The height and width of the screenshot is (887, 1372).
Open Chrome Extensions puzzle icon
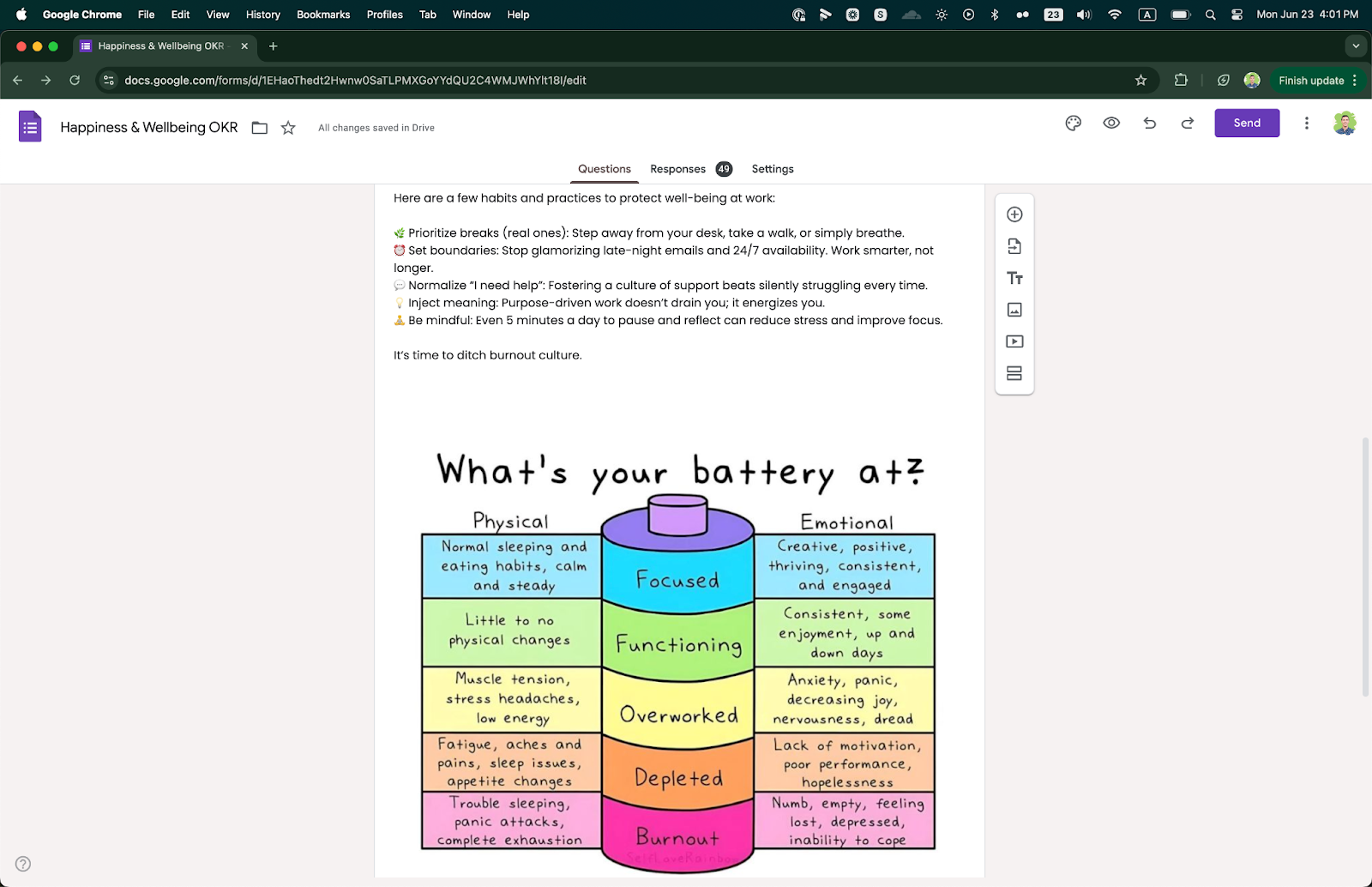pyautogui.click(x=1181, y=81)
